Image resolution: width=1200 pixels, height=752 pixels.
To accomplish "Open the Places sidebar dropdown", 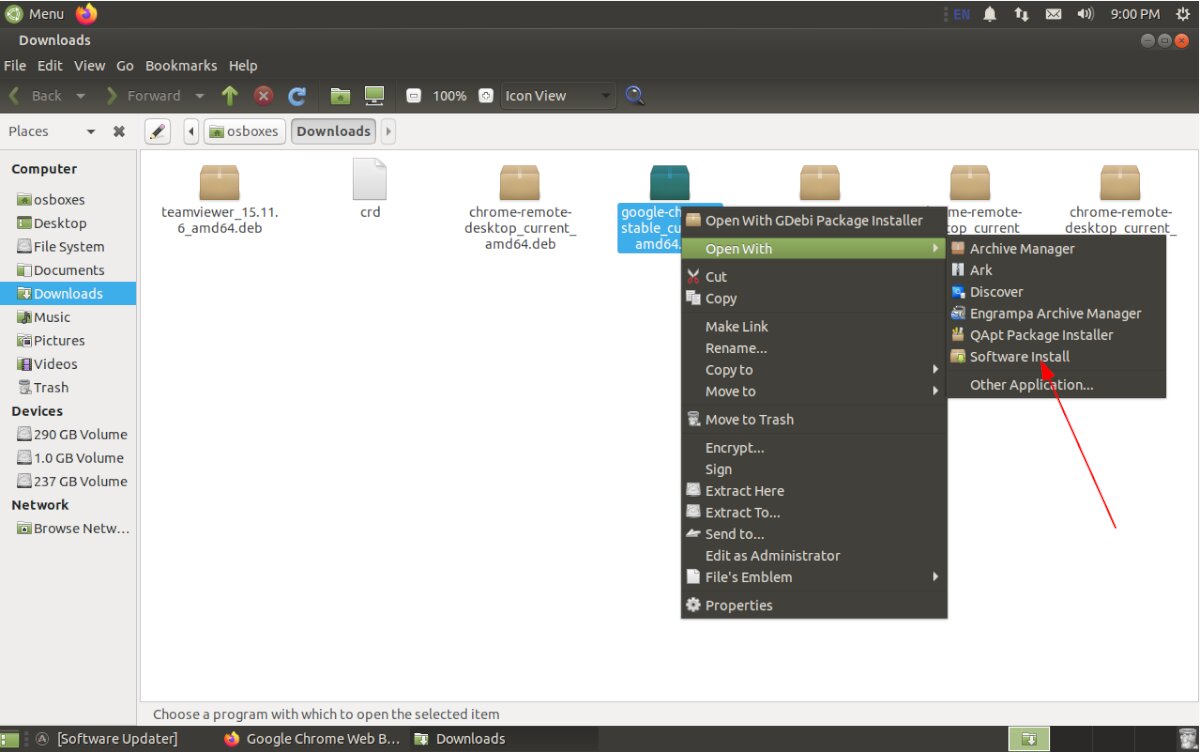I will [x=90, y=131].
